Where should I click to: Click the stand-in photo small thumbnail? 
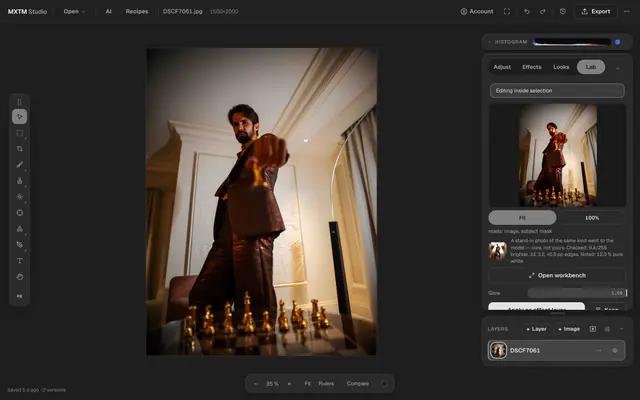point(498,251)
